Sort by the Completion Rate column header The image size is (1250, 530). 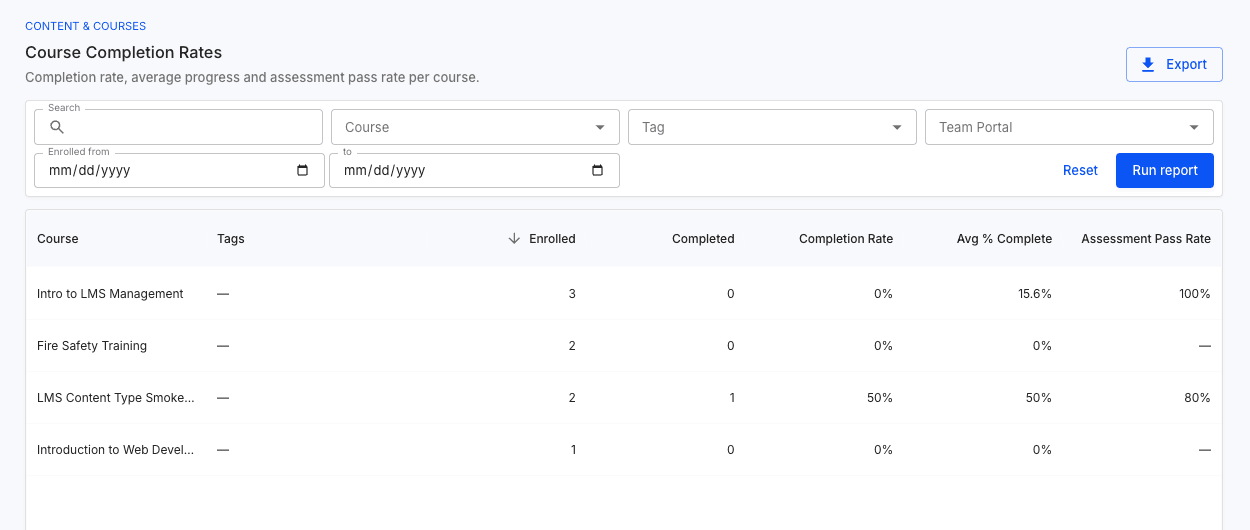pos(846,238)
